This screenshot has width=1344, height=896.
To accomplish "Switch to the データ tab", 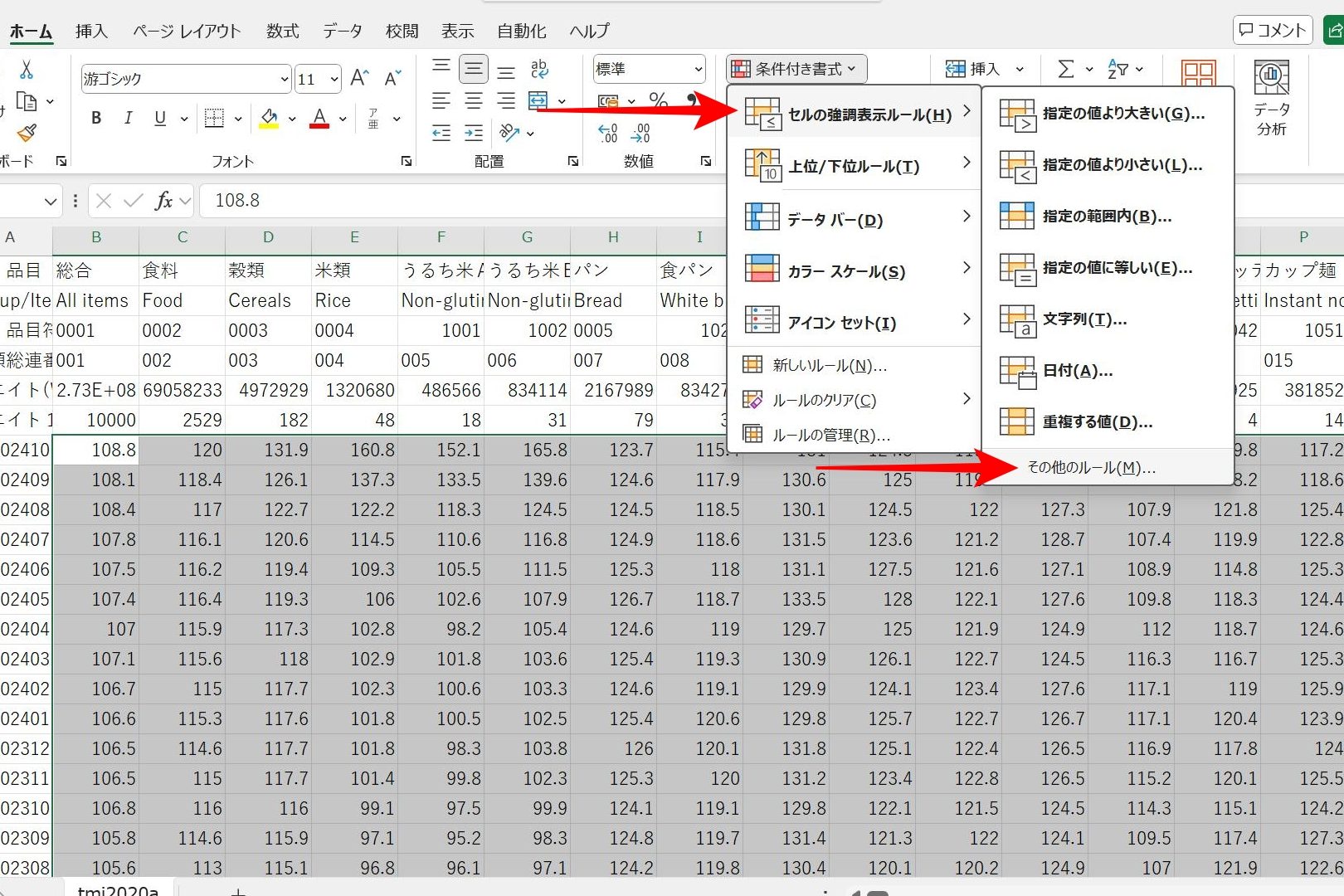I will [x=343, y=31].
